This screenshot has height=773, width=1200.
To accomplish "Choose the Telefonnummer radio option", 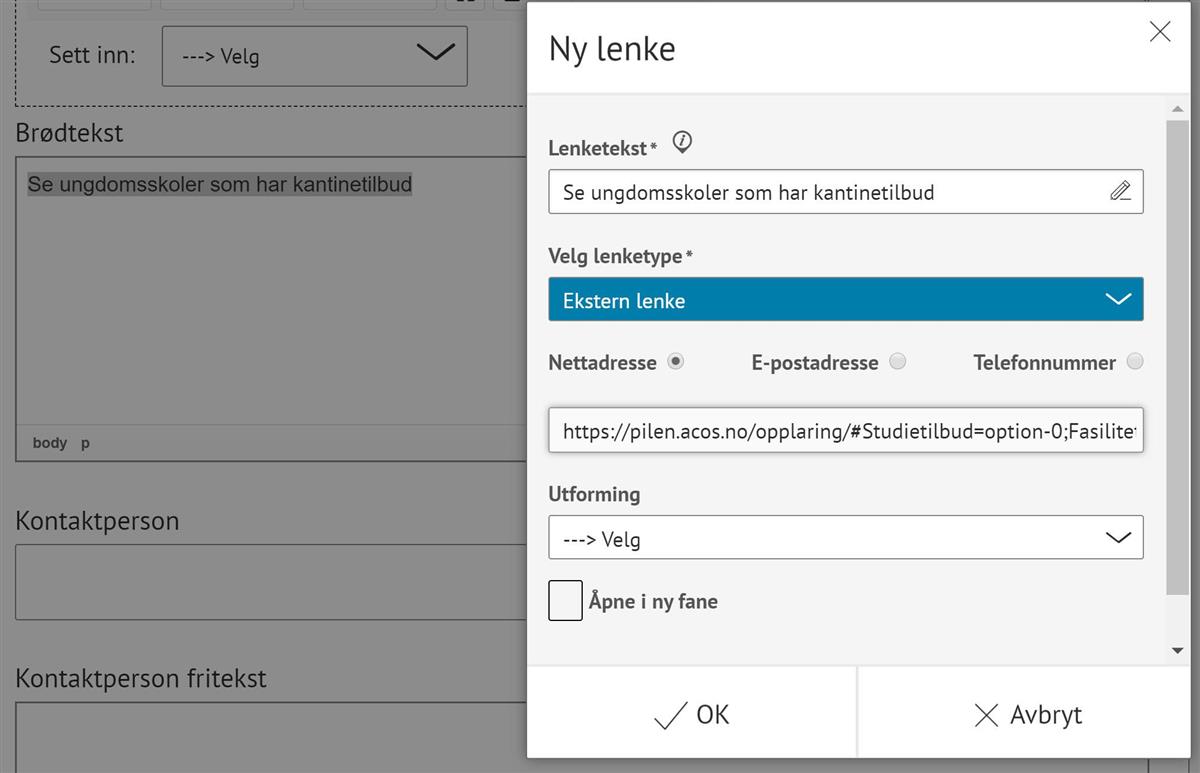I will click(1134, 362).
